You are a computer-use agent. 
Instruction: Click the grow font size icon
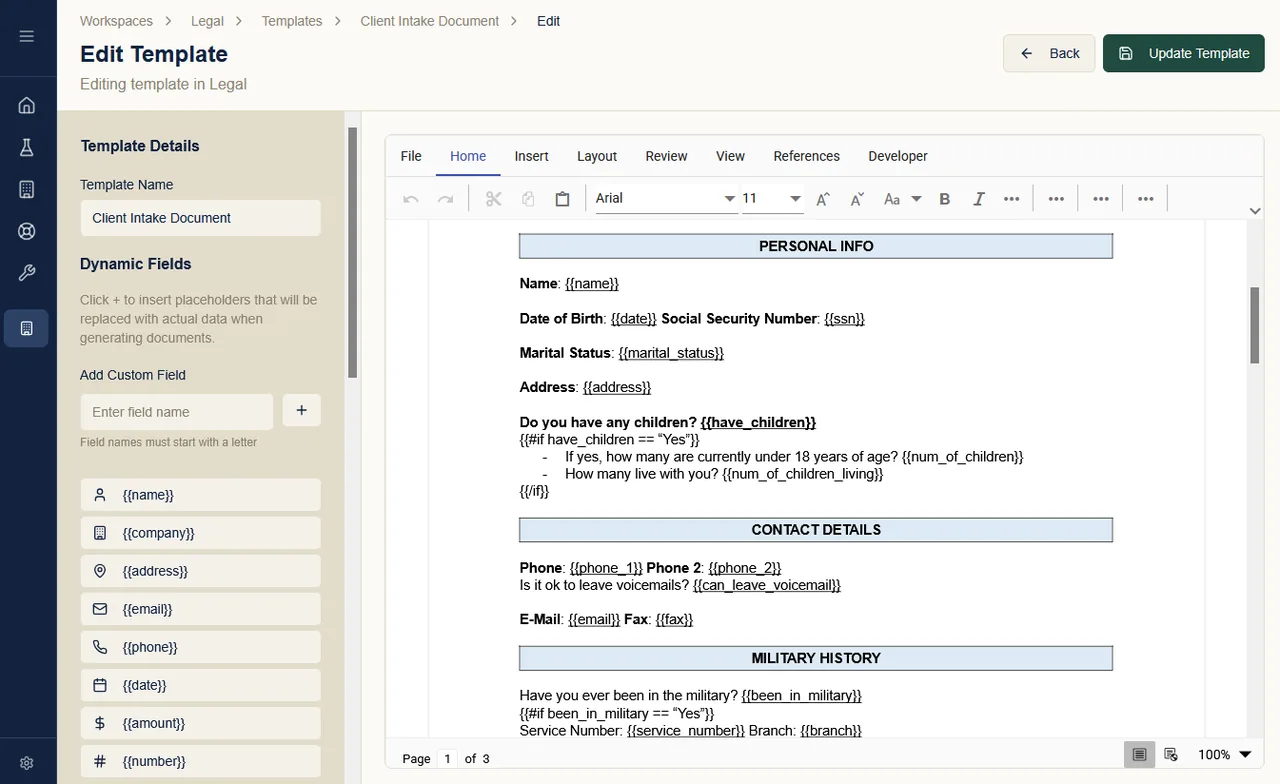[823, 199]
